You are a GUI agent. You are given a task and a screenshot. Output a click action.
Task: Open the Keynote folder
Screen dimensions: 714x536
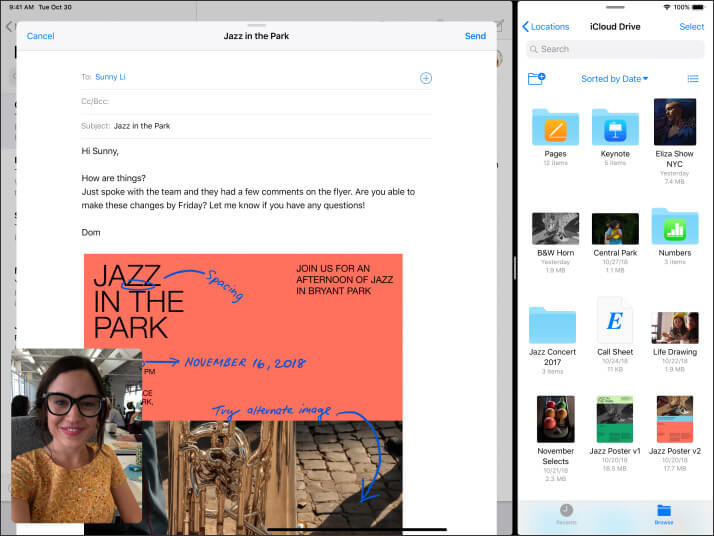pyautogui.click(x=615, y=127)
